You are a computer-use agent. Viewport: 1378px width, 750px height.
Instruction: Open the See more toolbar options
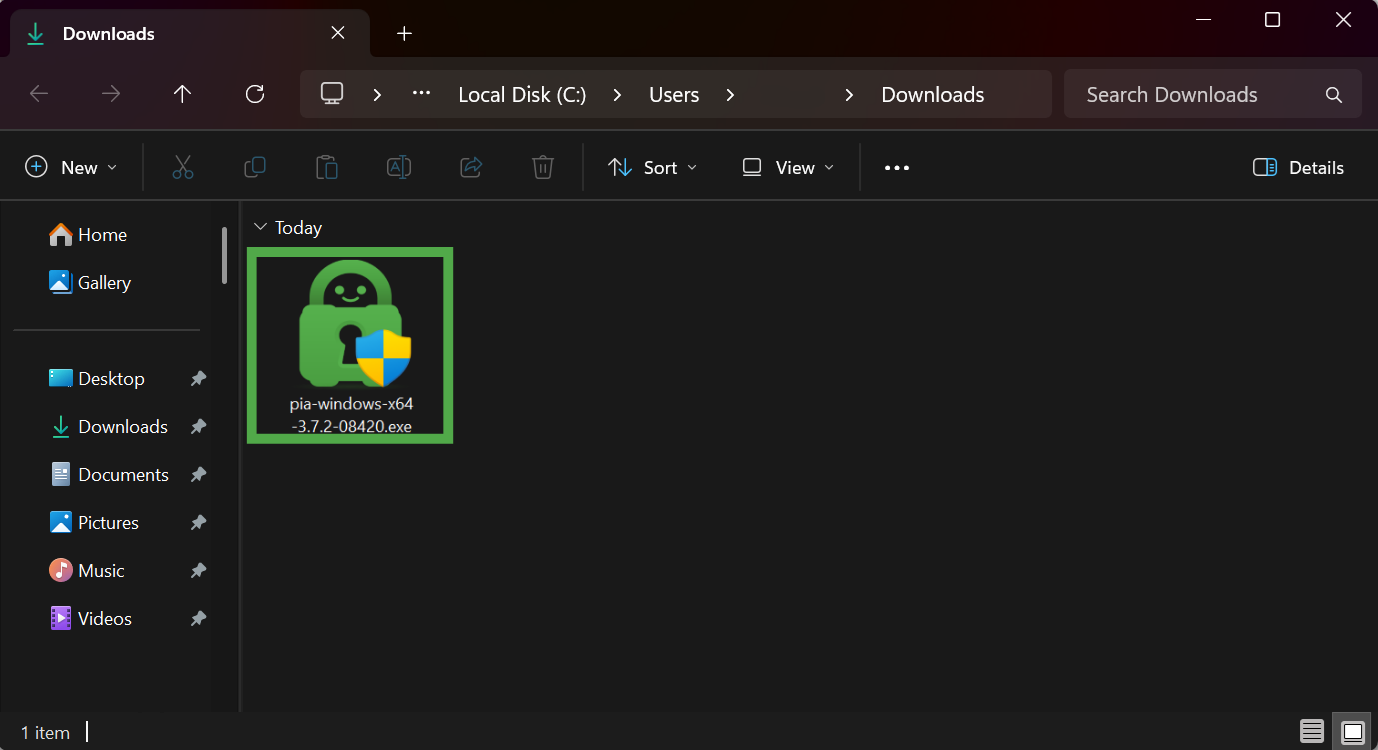coord(897,168)
